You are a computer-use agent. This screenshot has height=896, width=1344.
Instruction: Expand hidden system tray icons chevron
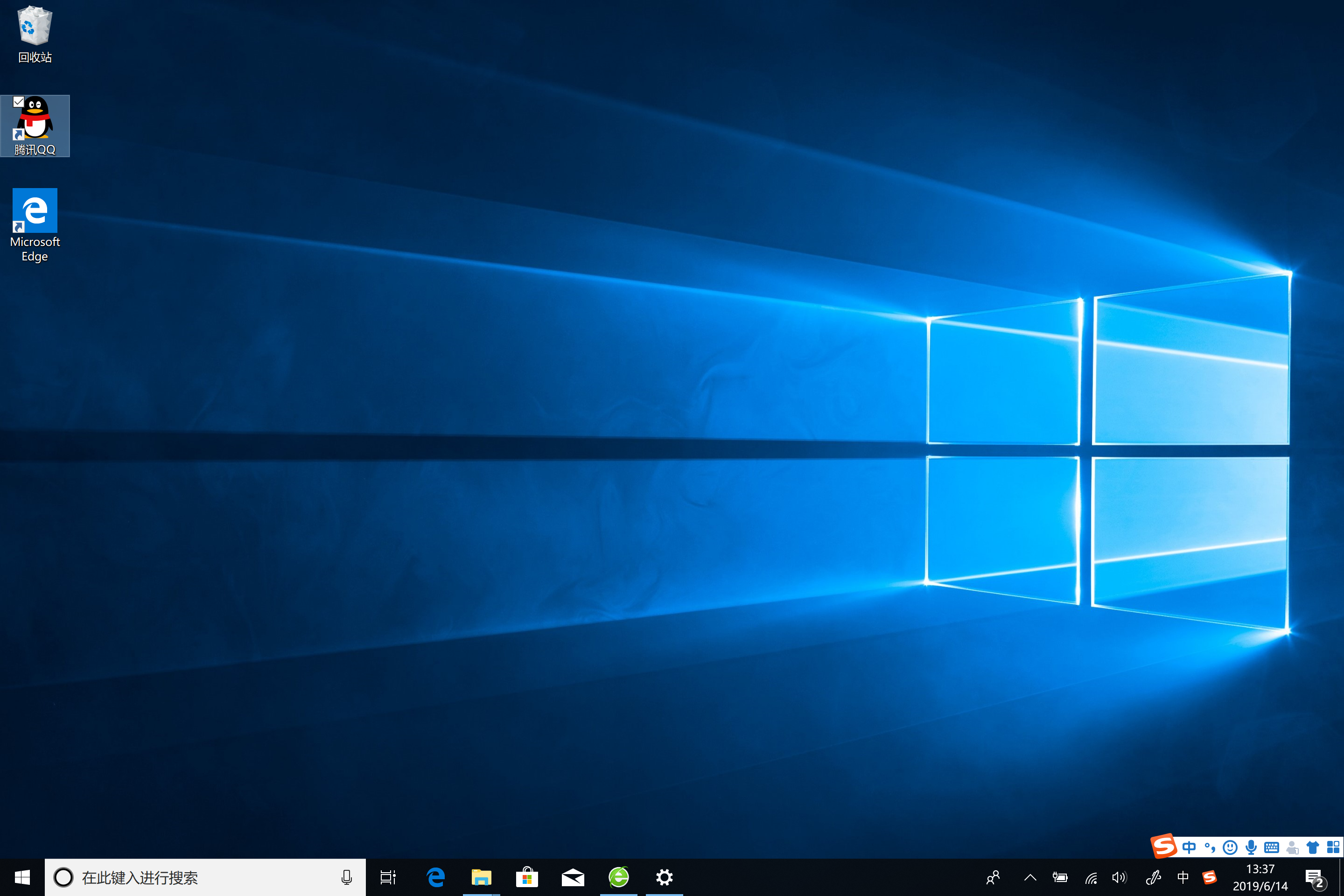coord(1030,877)
